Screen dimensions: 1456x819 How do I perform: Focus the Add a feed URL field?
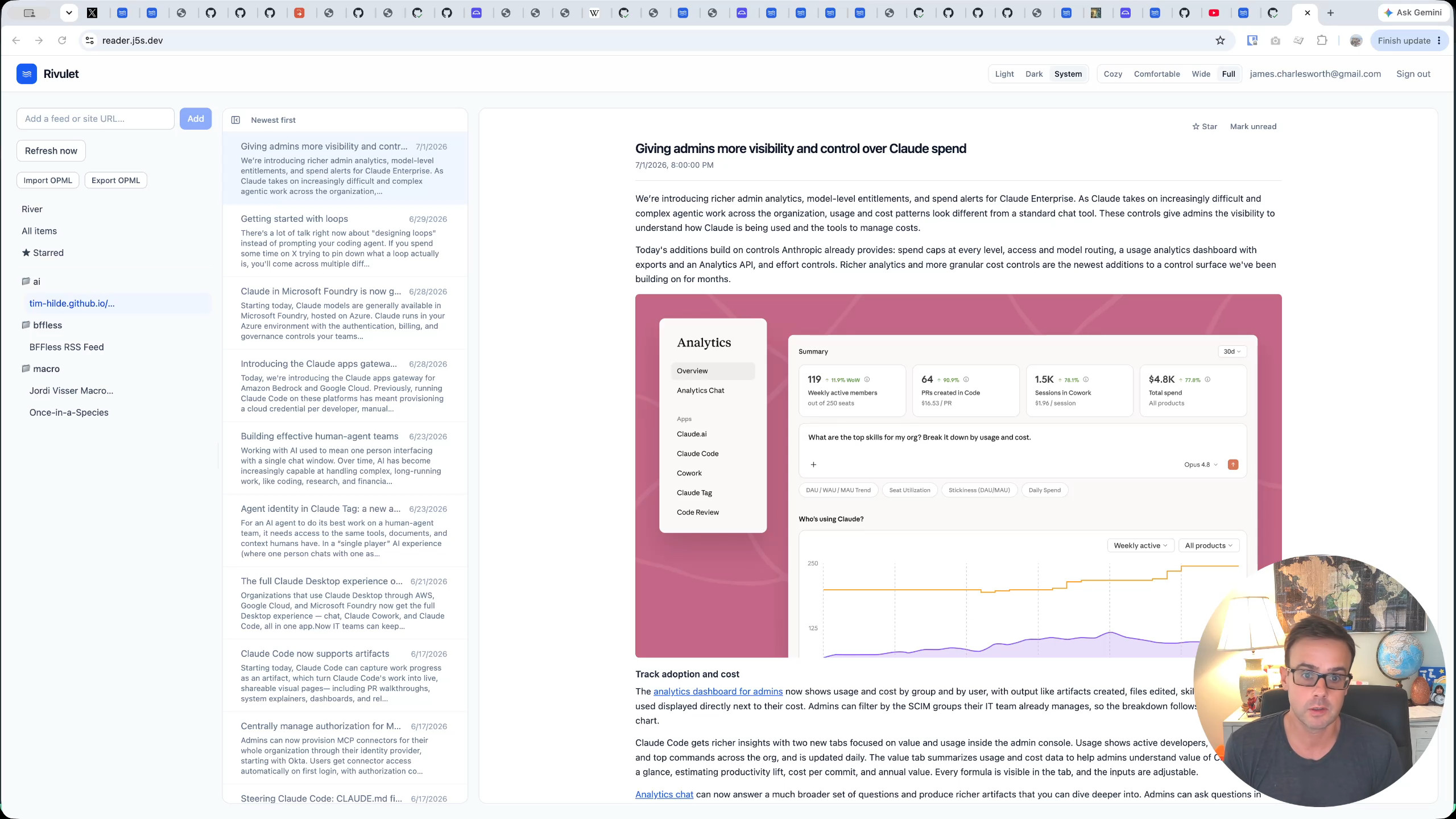pos(96,119)
